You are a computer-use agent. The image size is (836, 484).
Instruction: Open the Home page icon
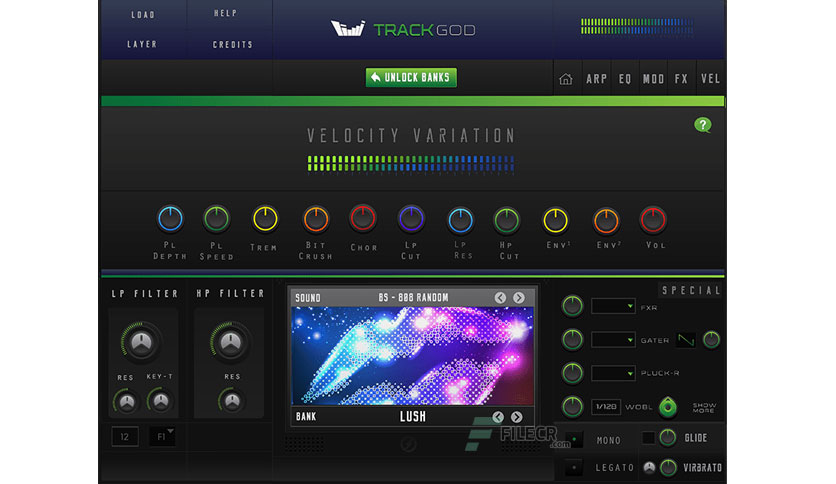click(566, 79)
